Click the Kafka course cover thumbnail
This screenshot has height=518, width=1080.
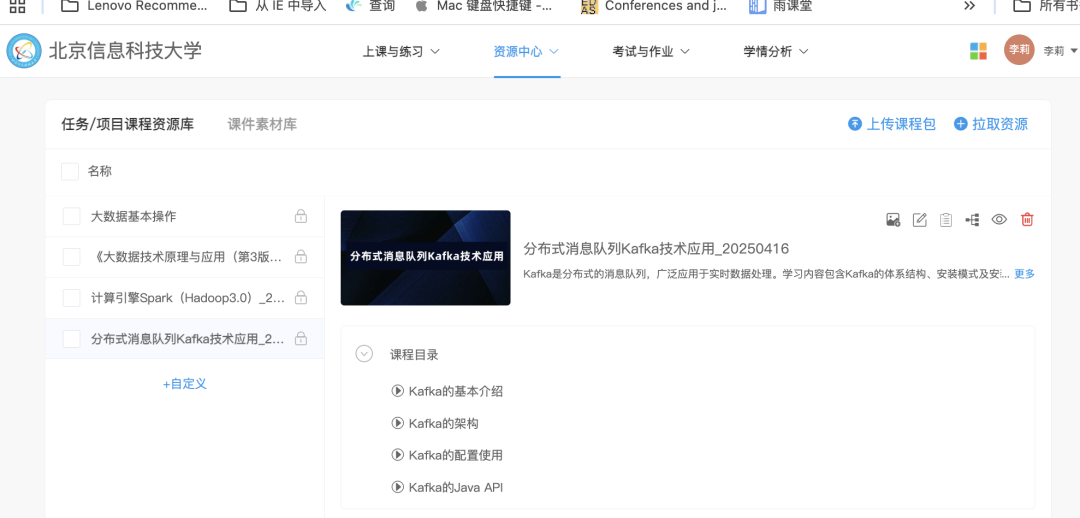coord(425,257)
